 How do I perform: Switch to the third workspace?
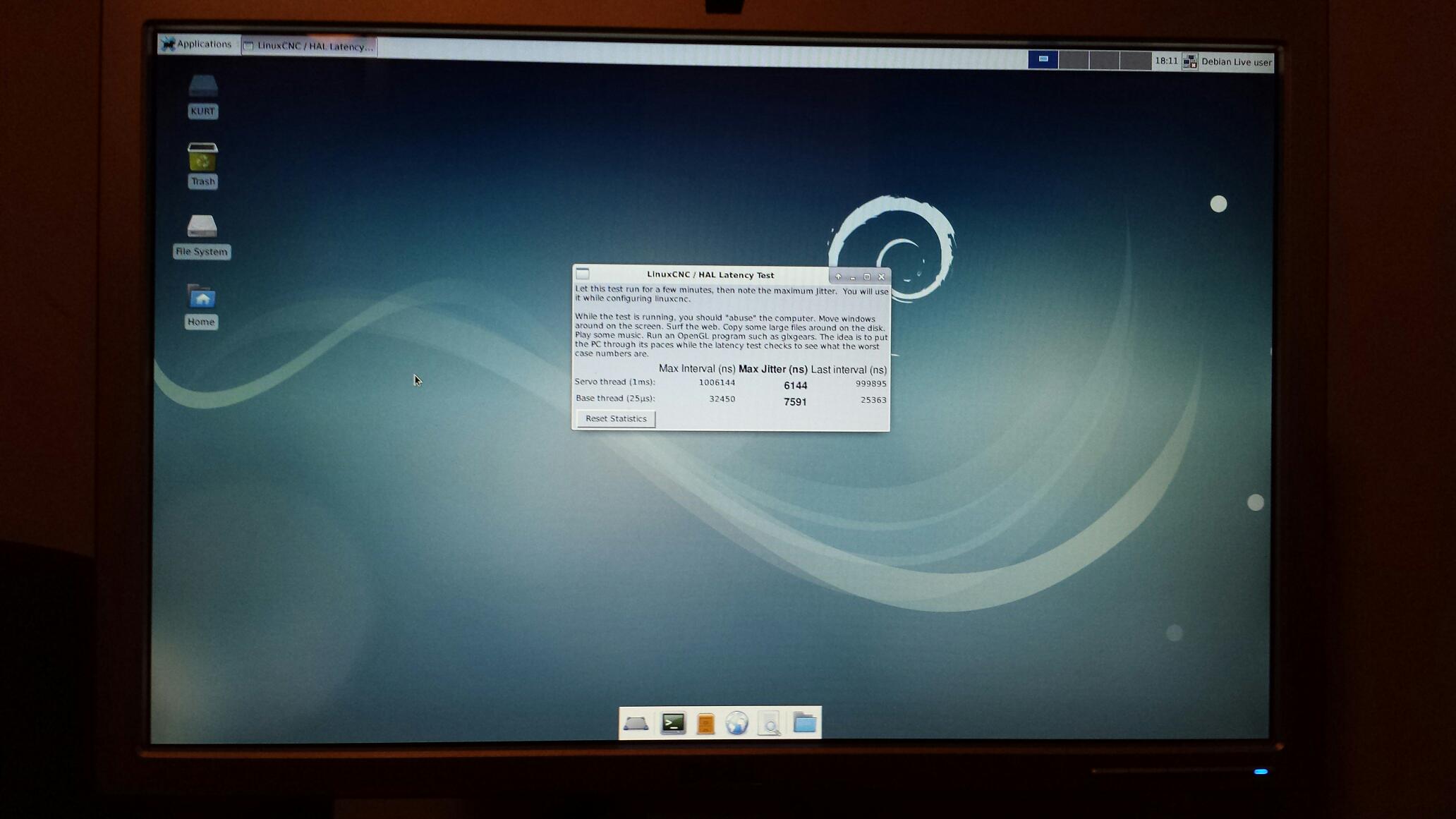(1105, 61)
